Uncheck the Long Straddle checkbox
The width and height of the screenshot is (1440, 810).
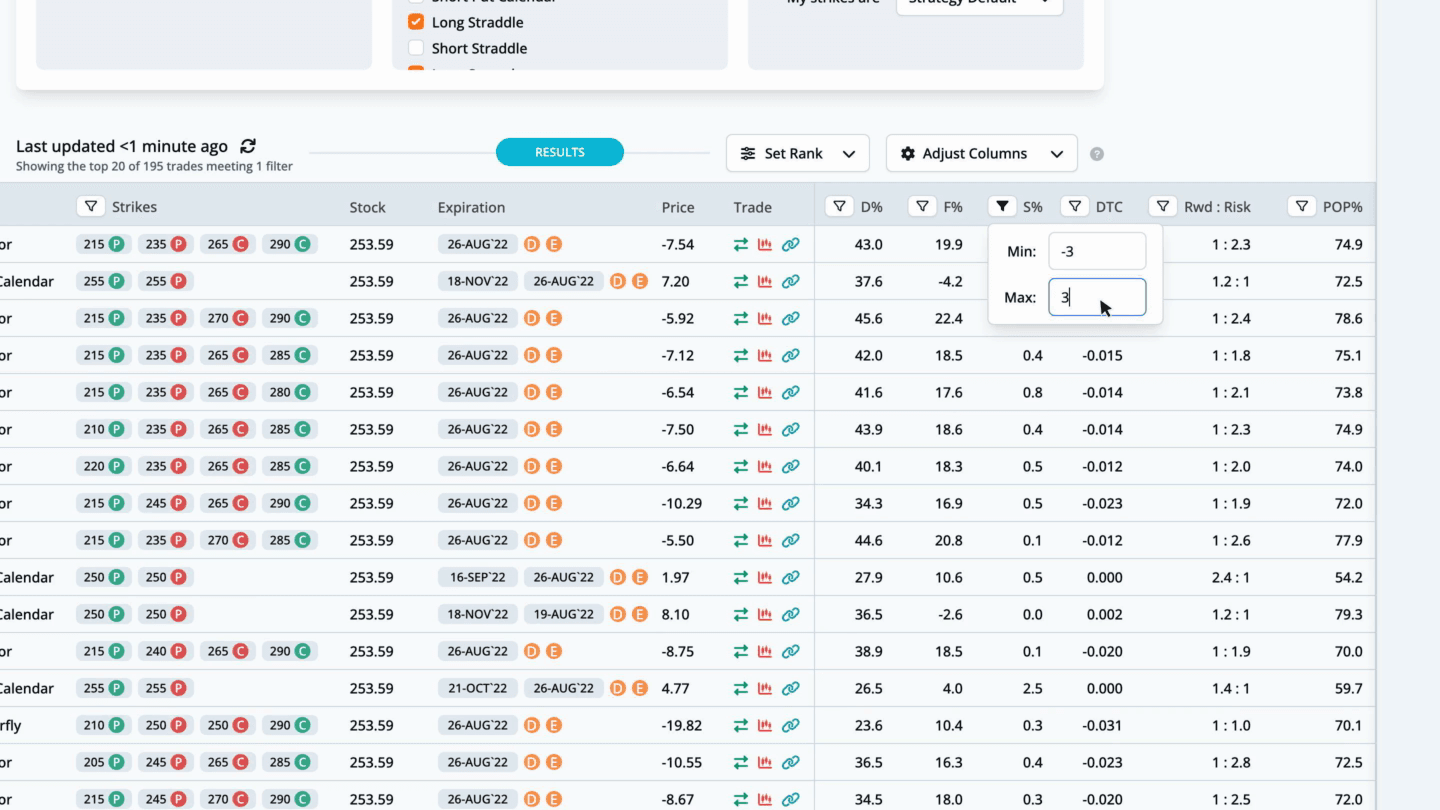pyautogui.click(x=416, y=22)
